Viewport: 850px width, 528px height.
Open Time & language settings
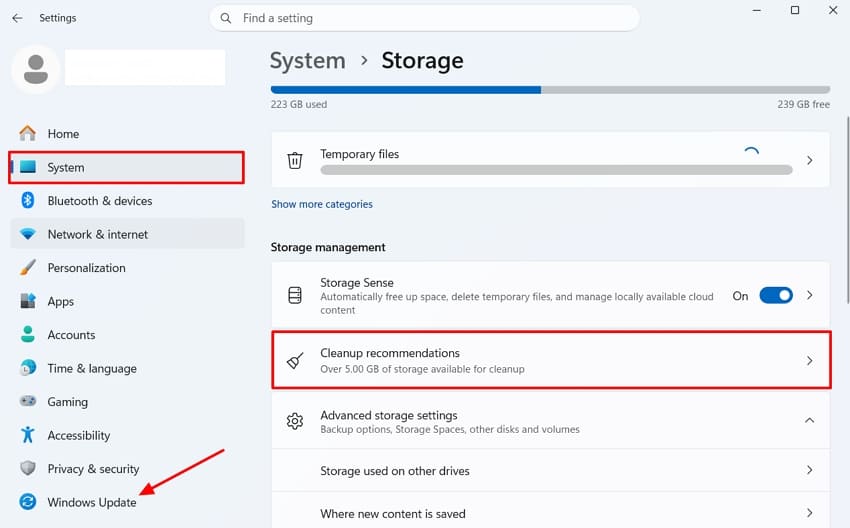(x=127, y=368)
